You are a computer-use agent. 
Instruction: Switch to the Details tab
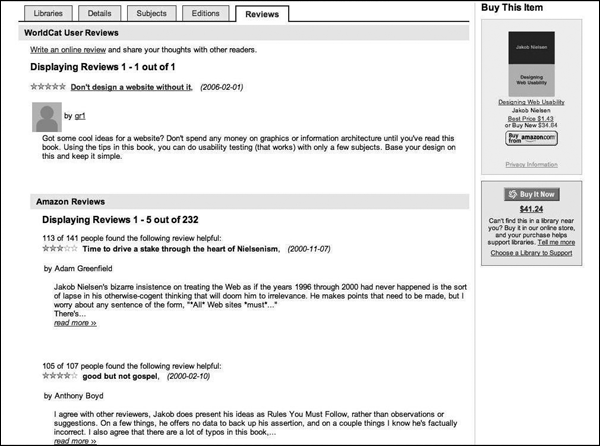98,13
